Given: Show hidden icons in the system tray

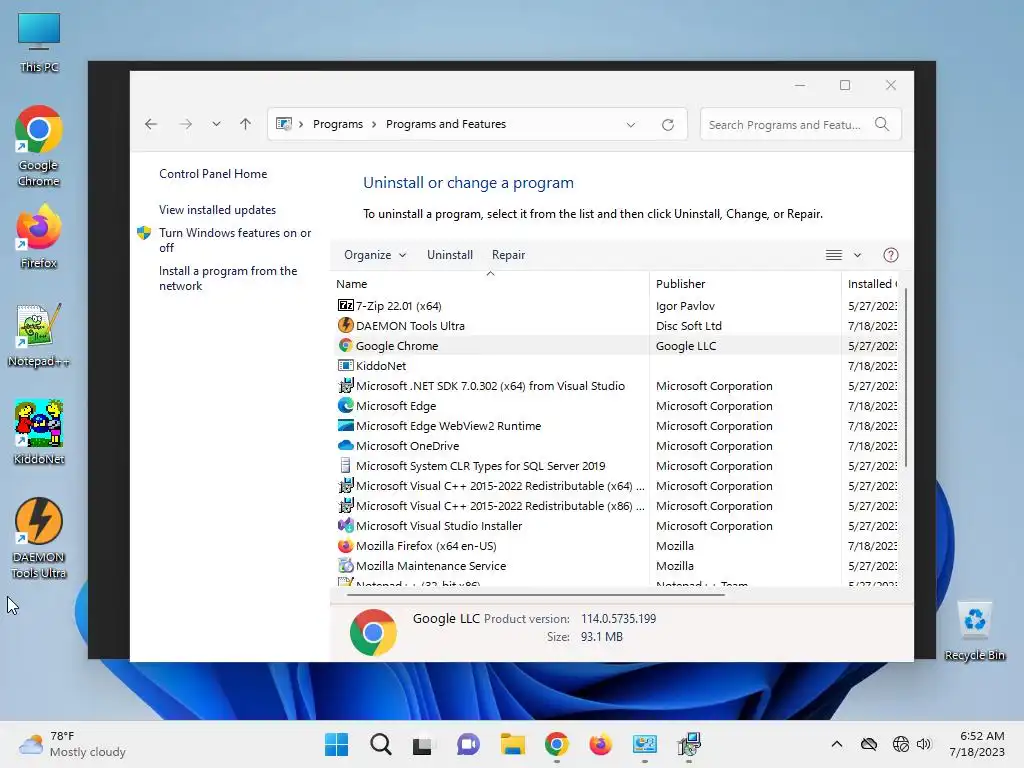Looking at the screenshot, I should coord(837,744).
